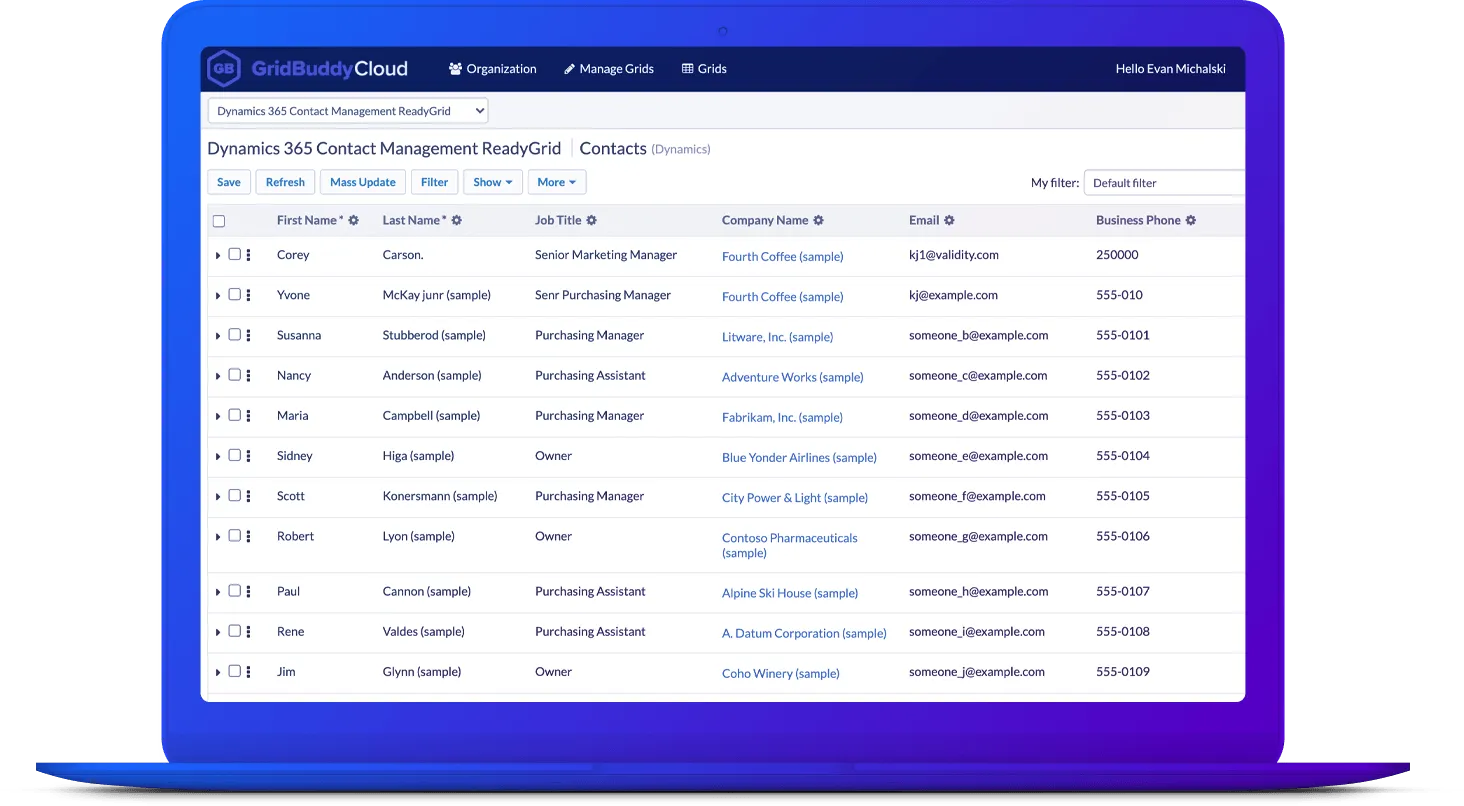This screenshot has height=806, width=1464.
Task: Open settings gear for Business Phone column
Action: coord(1190,220)
